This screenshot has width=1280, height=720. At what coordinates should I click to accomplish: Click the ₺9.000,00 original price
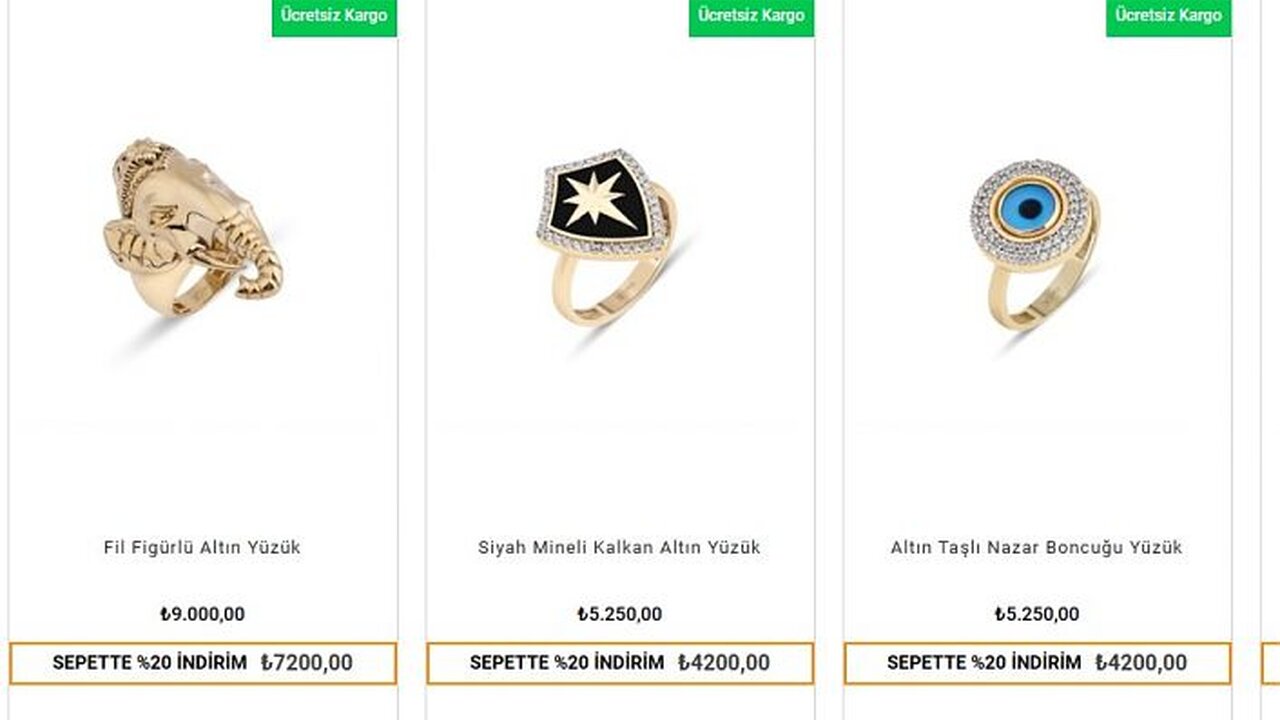pos(202,614)
